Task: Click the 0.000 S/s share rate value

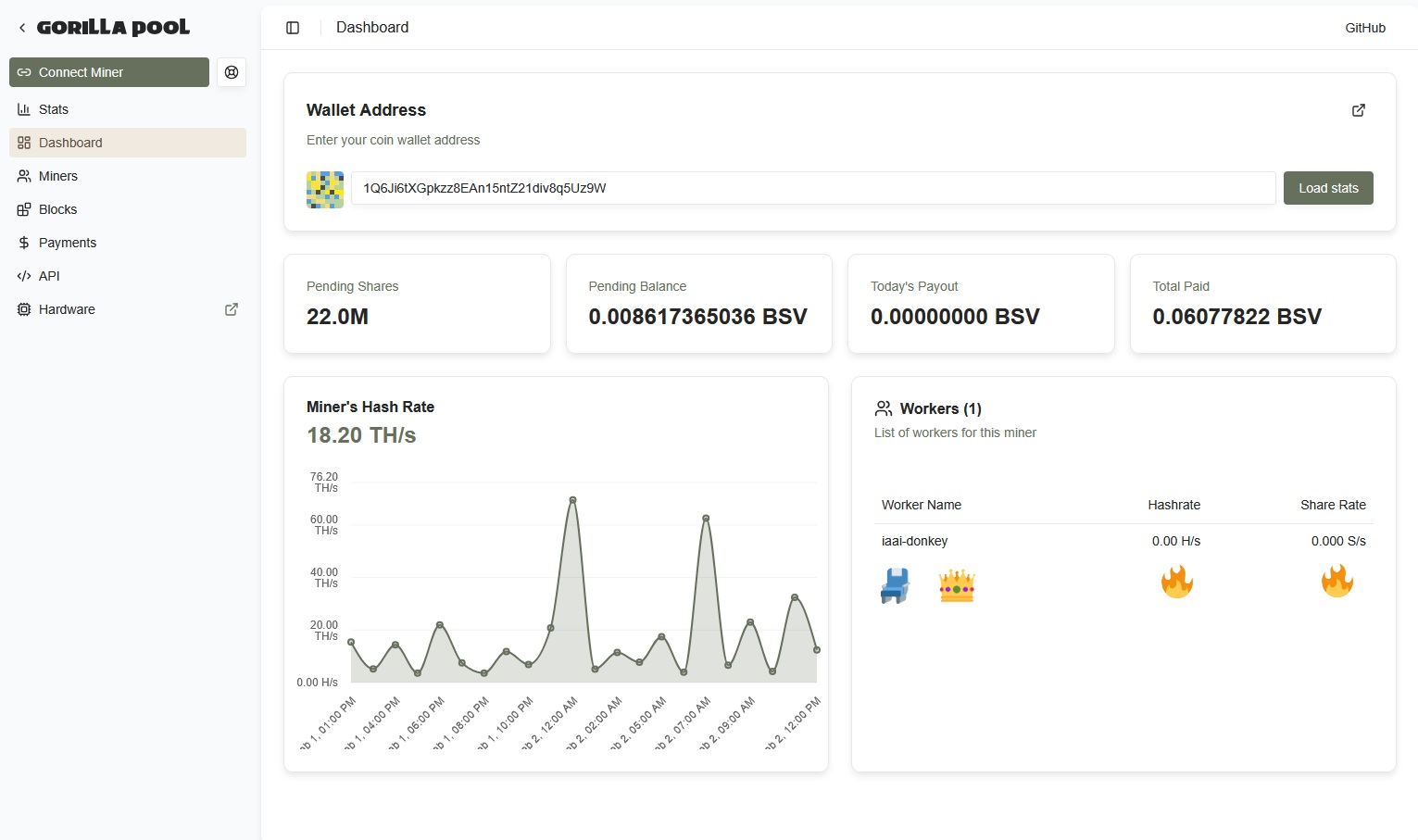Action: 1338,541
